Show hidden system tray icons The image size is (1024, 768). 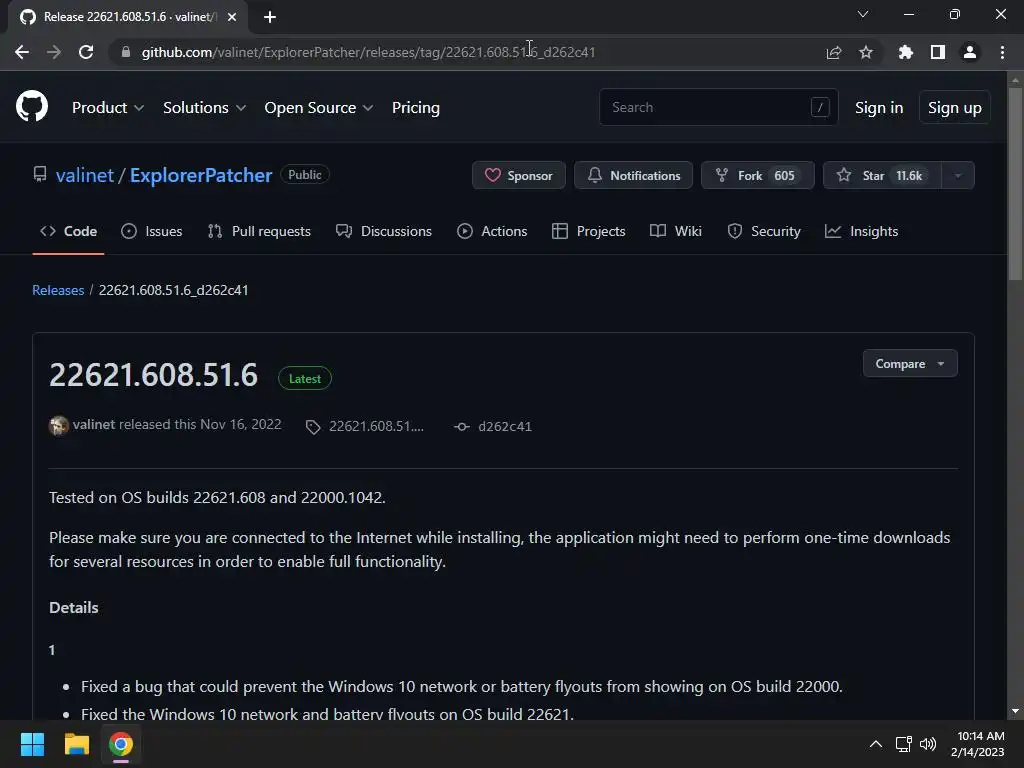[876, 744]
